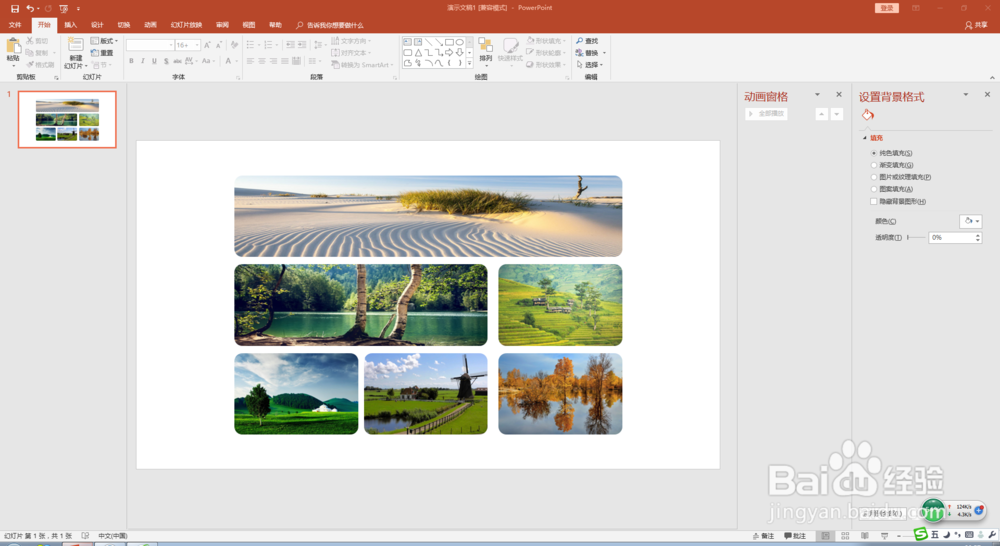Expand the shapes gallery more arrow
The image size is (1000, 546).
[x=469, y=63]
